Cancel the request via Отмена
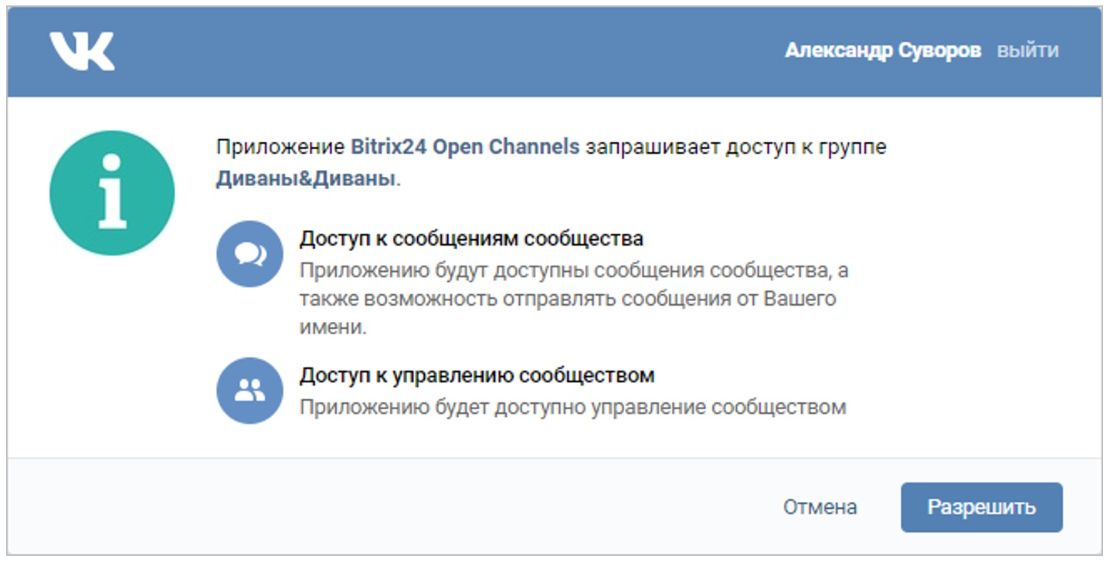Screen dimensions: 1110x562 [x=820, y=507]
